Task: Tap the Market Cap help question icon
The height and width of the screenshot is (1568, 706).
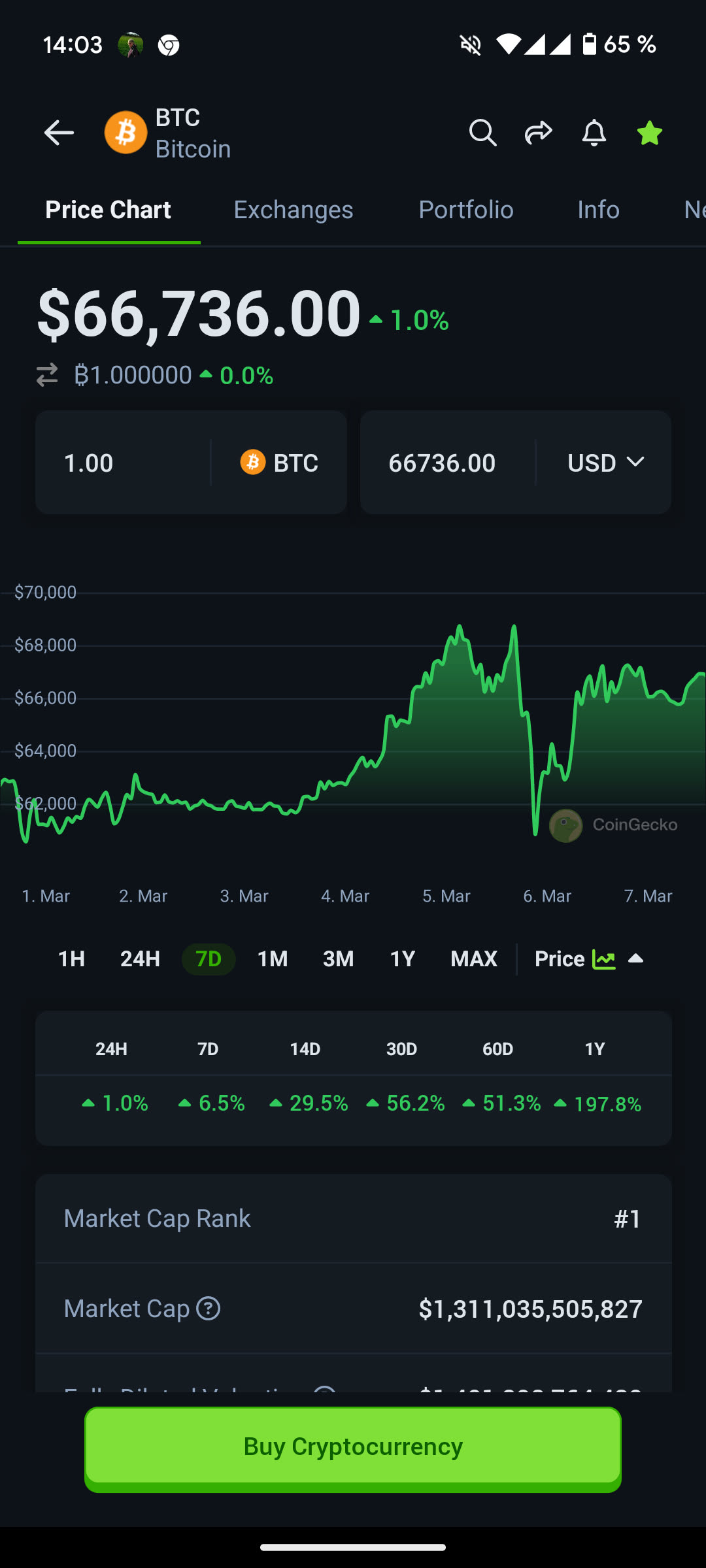Action: point(209,1309)
